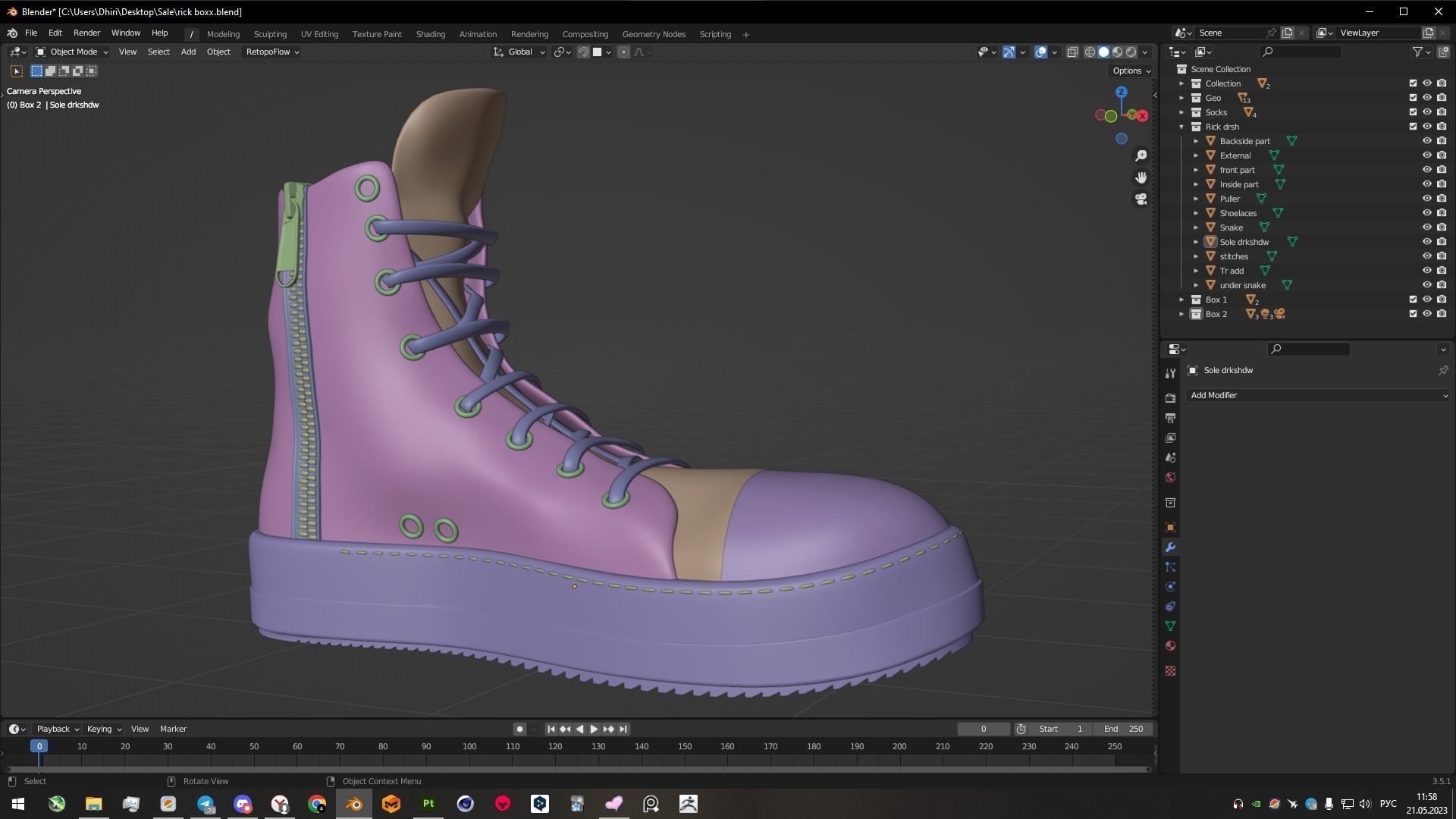Open Google Chrome from the taskbar

coord(317,804)
